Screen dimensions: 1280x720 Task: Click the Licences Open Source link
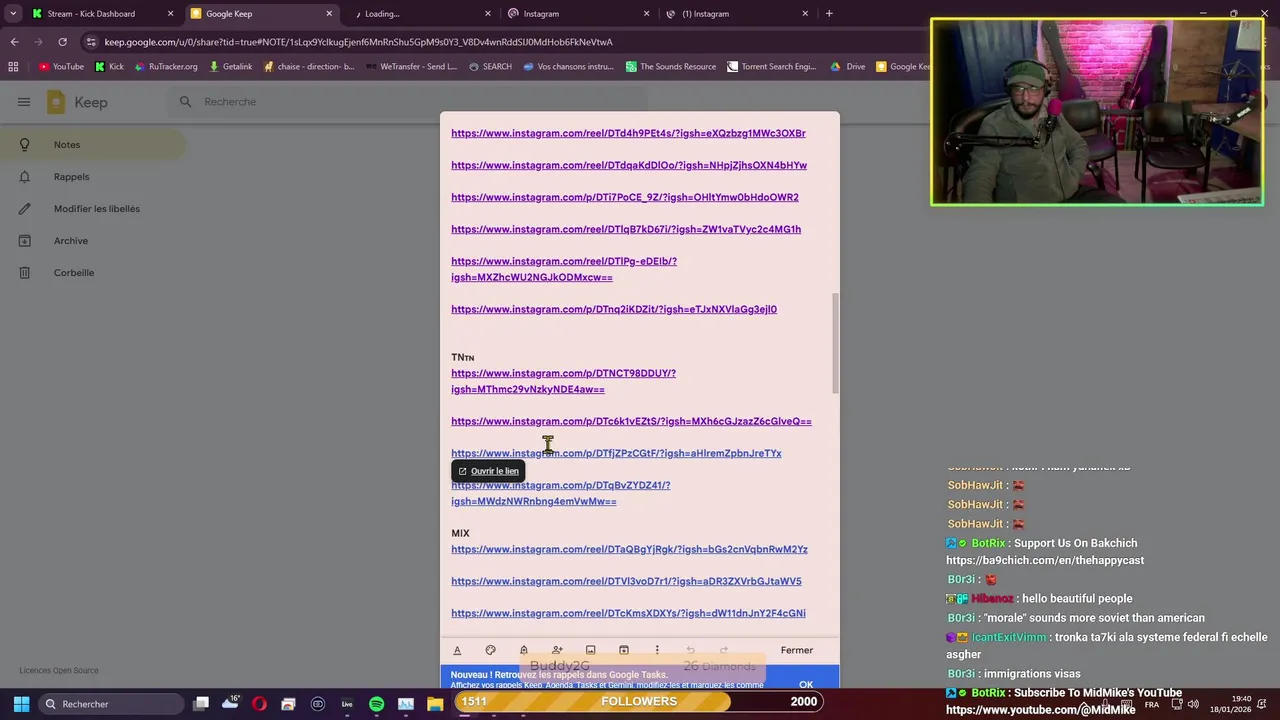59,670
